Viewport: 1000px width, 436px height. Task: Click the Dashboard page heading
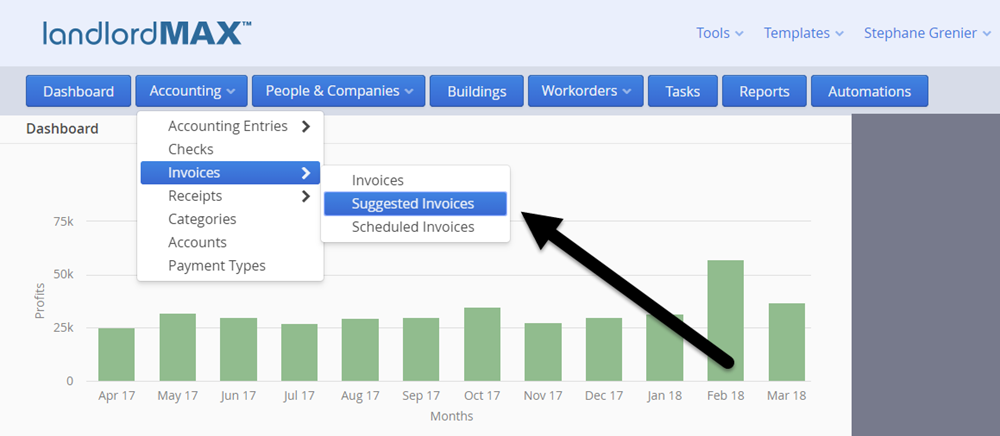click(x=62, y=129)
